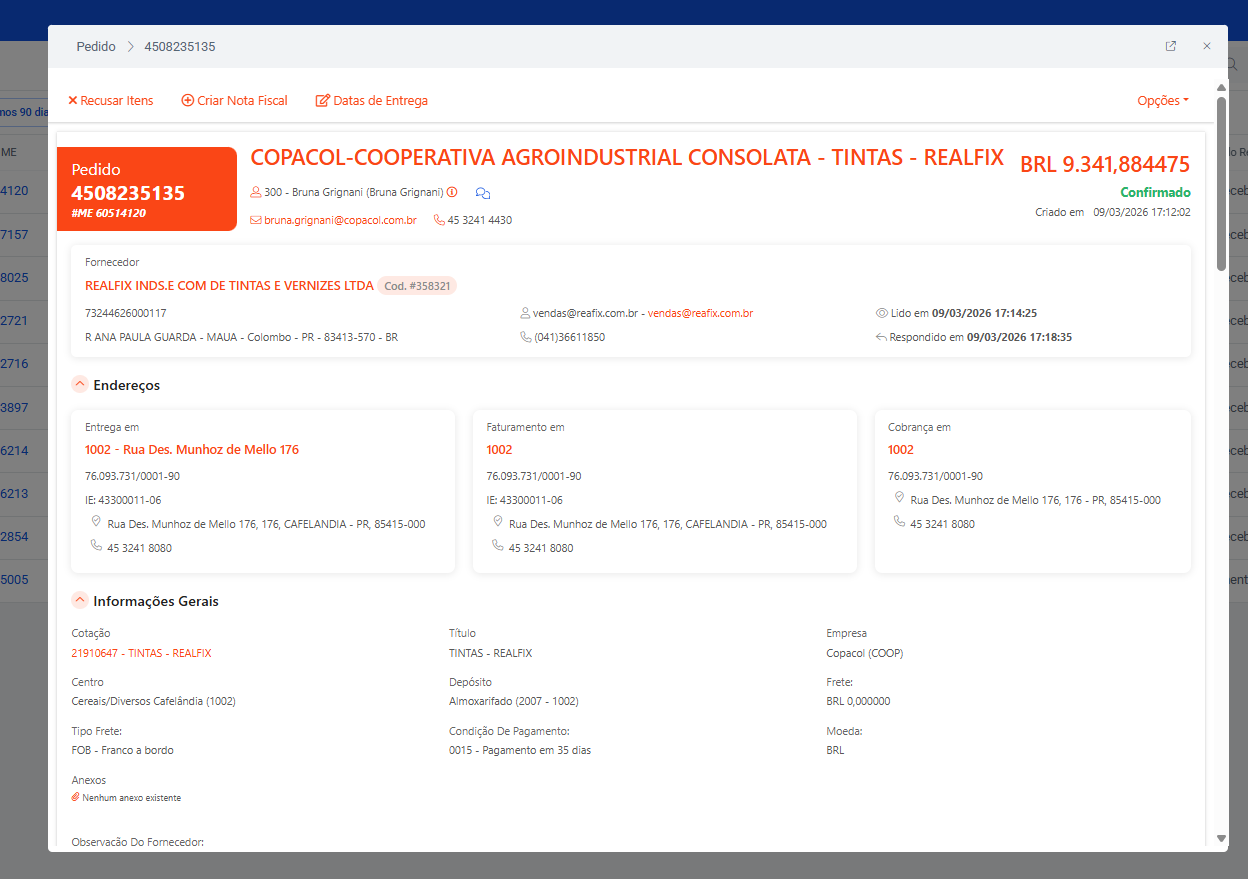
Task: Click the phone icon in the Faturamento card
Action: 497,546
